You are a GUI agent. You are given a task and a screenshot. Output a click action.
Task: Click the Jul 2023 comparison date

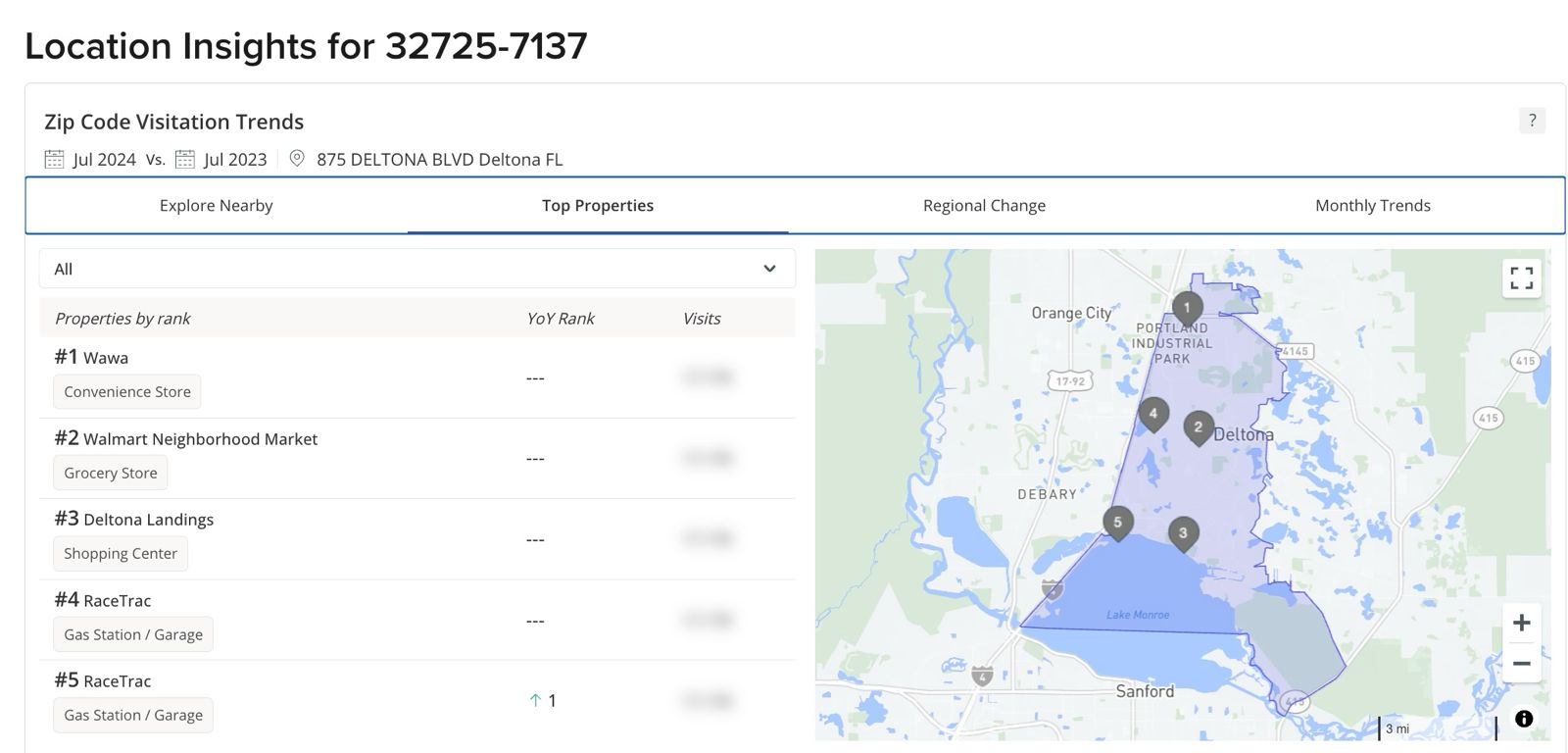[235, 159]
